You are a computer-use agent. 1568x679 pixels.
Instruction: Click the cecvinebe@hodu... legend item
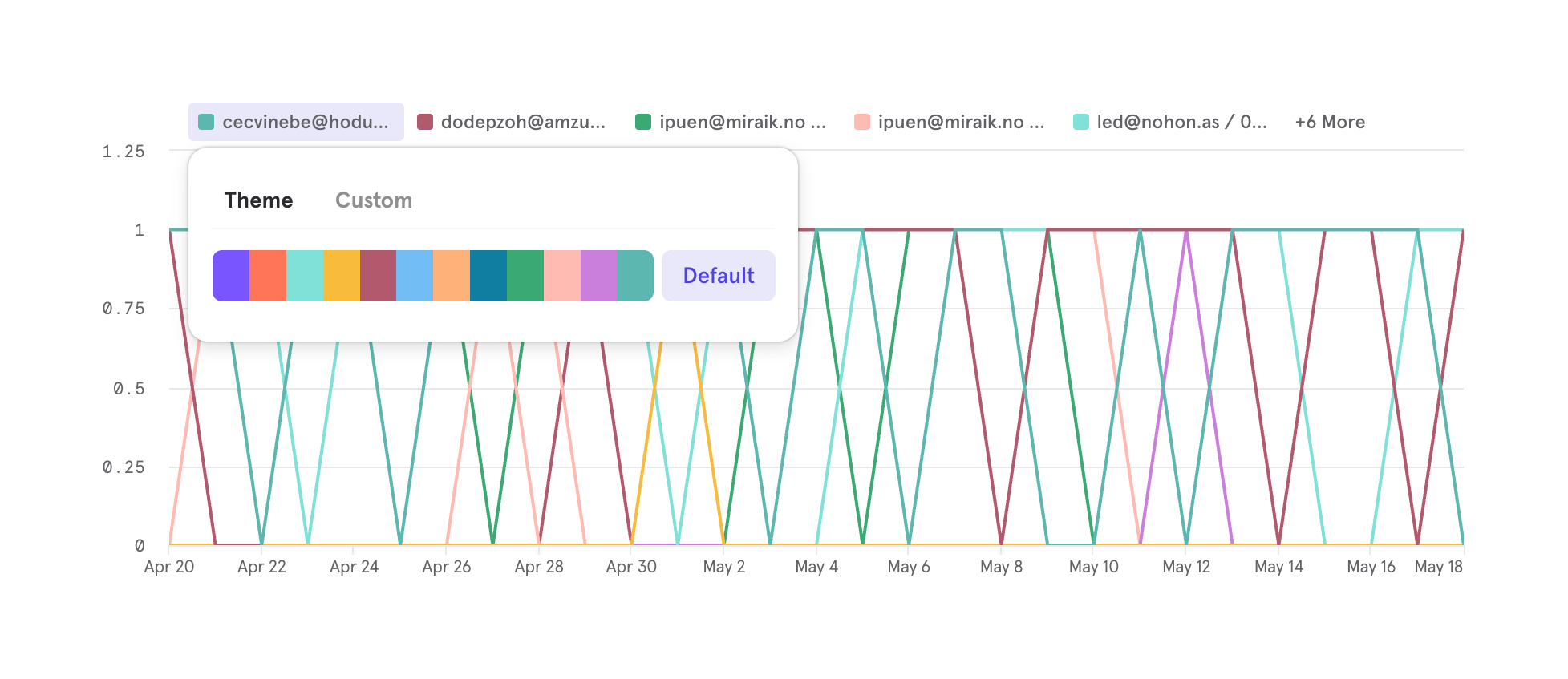tap(296, 122)
